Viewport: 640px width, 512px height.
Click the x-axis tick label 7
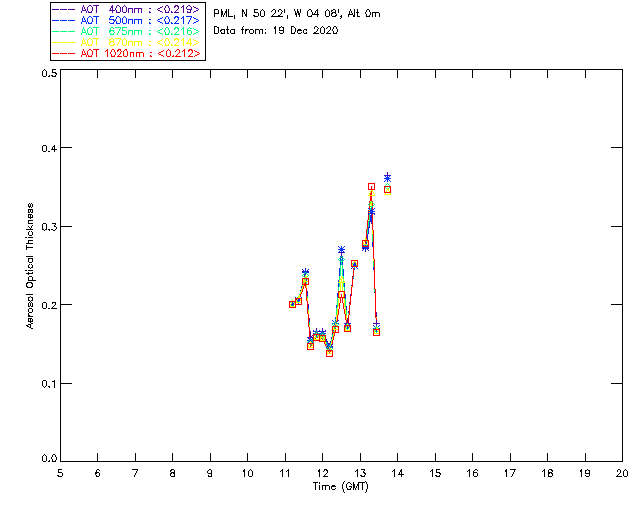click(x=135, y=473)
